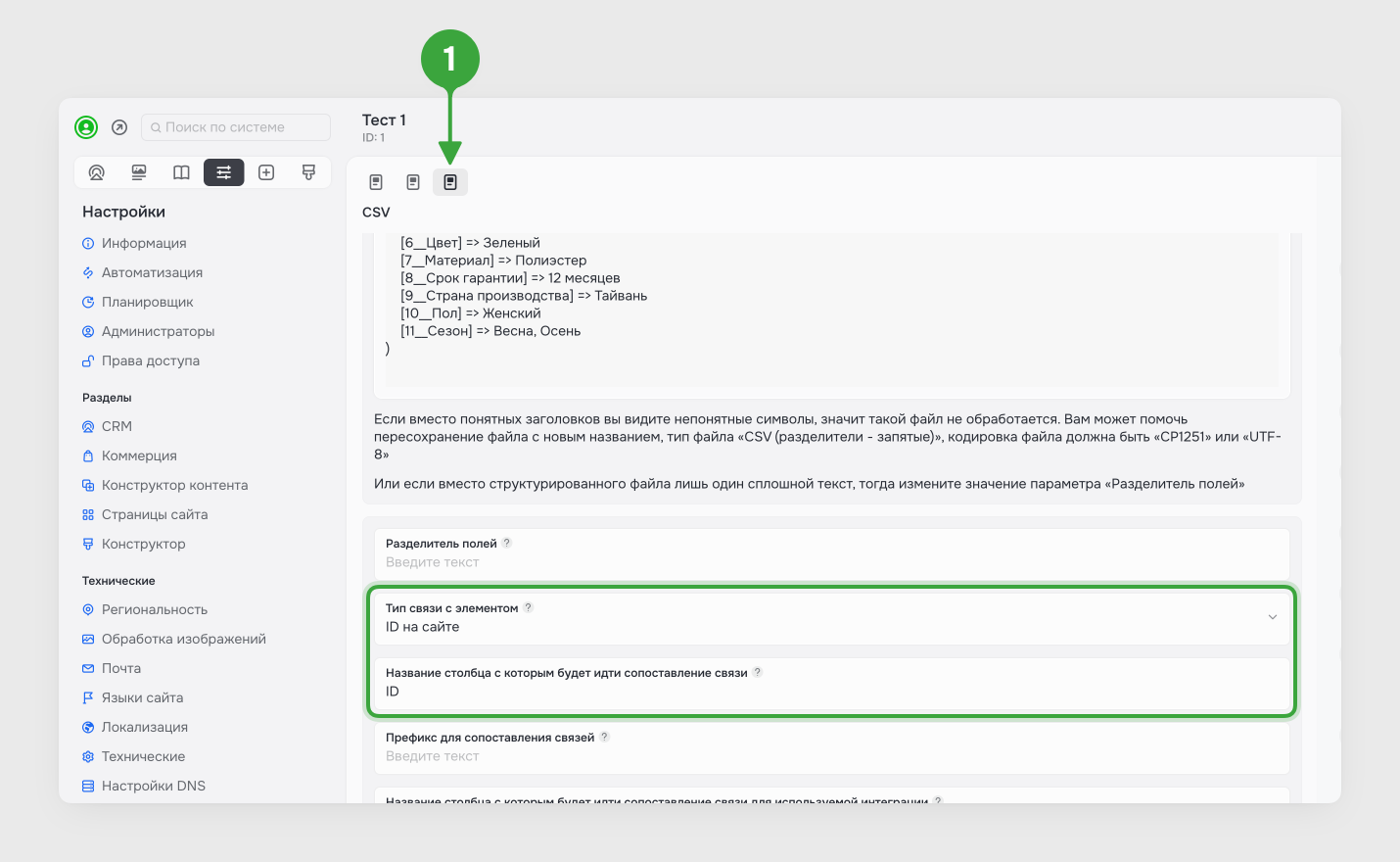Click the arrow icon beside the avatar

(119, 127)
